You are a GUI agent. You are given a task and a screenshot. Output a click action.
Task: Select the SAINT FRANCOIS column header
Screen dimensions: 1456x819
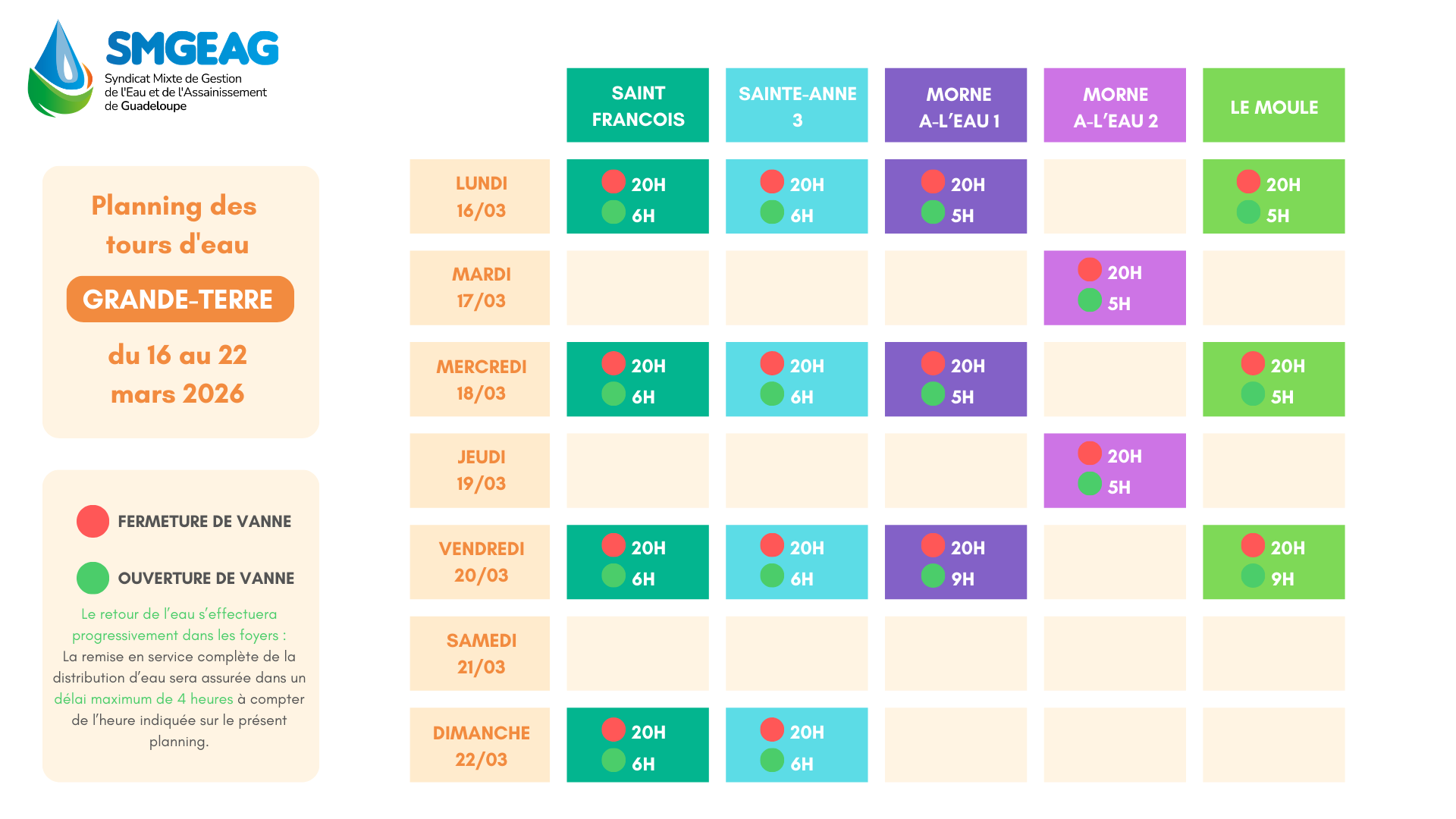[x=638, y=105]
